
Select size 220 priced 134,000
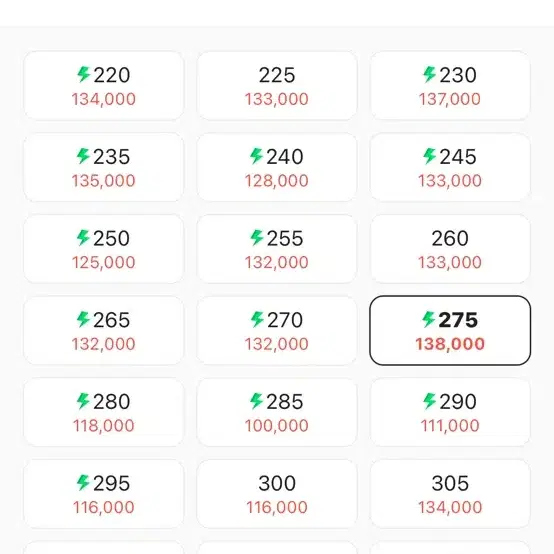click(104, 86)
